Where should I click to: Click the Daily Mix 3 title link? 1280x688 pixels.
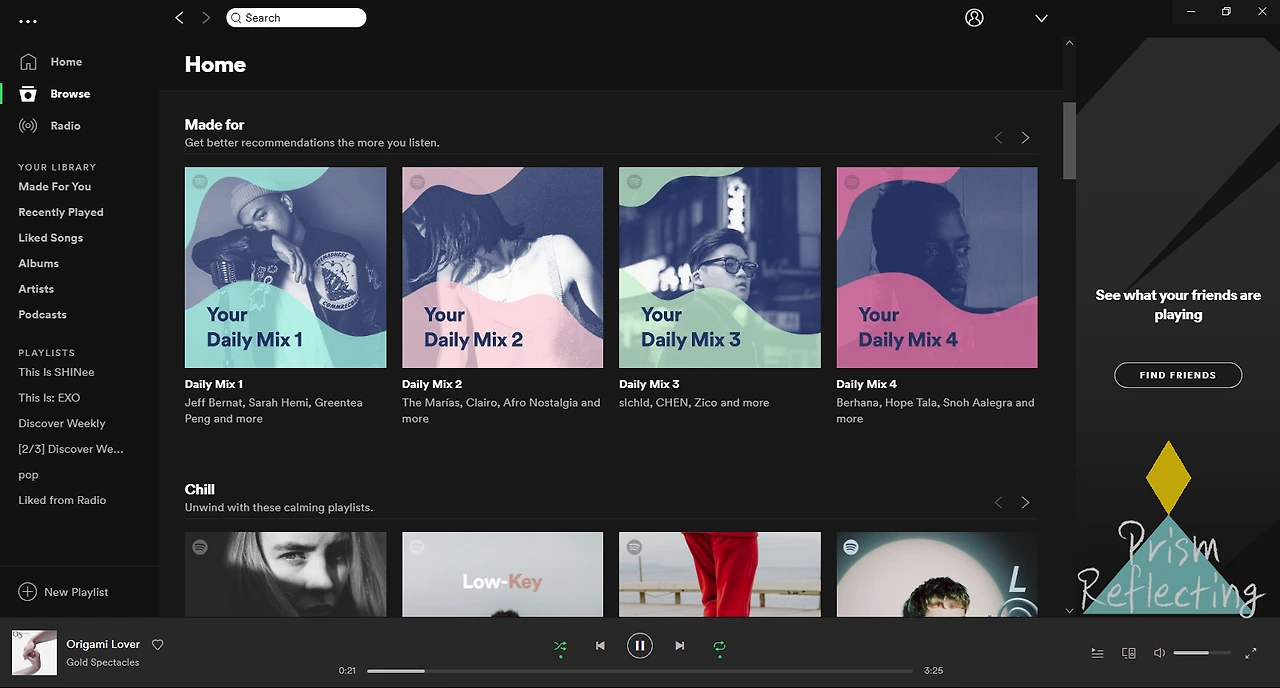click(x=649, y=384)
